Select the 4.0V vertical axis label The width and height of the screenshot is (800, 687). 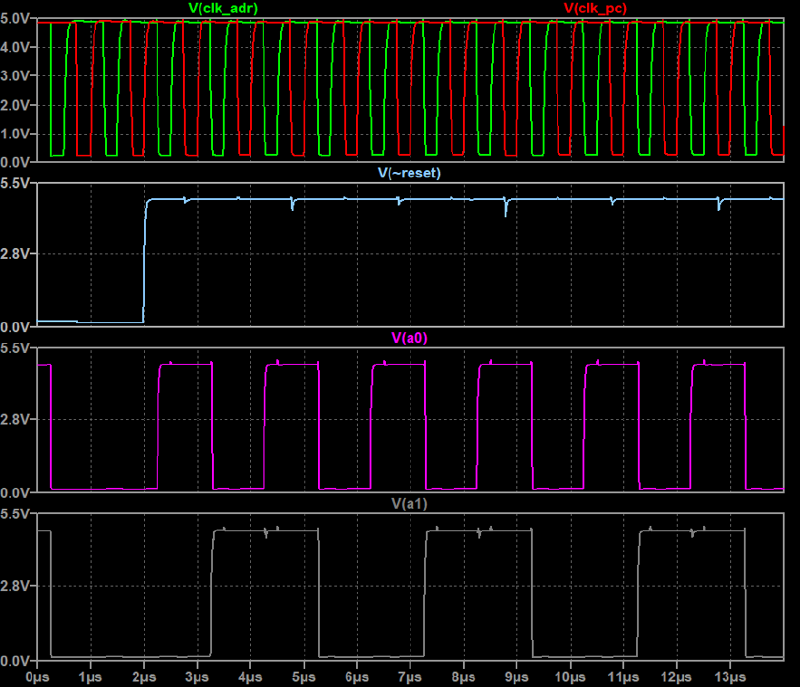click(17, 47)
